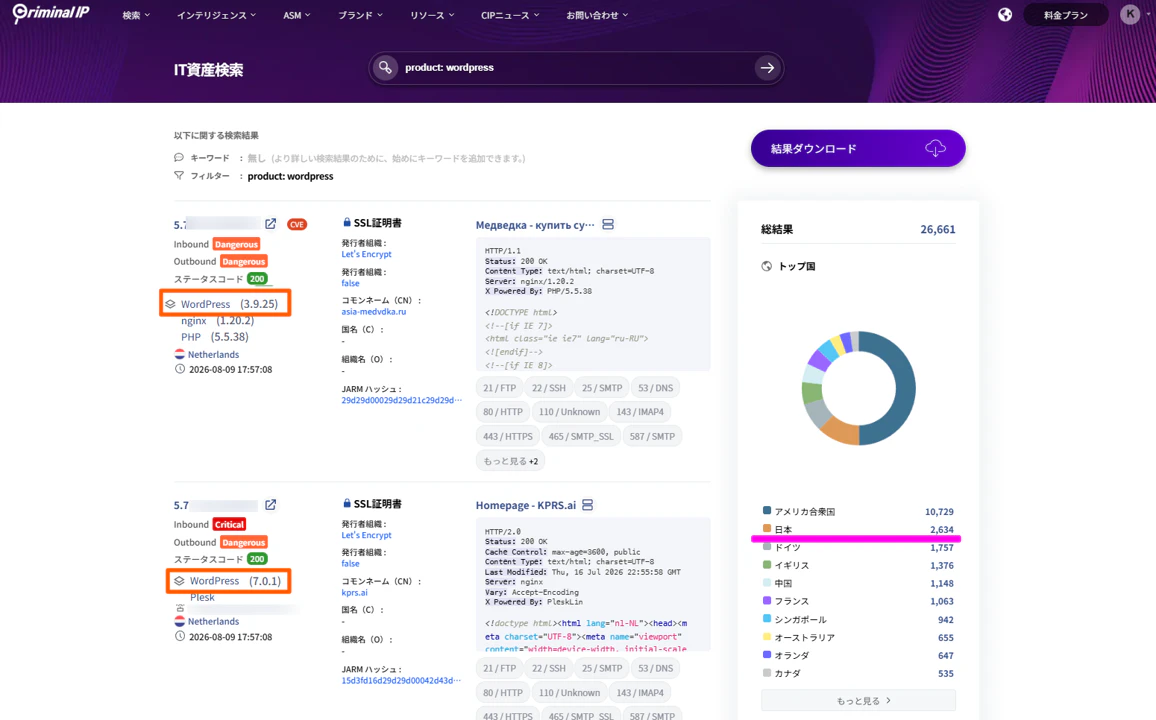Click 'PHP (5.5.38)' text
1156x720 pixels.
click(215, 337)
